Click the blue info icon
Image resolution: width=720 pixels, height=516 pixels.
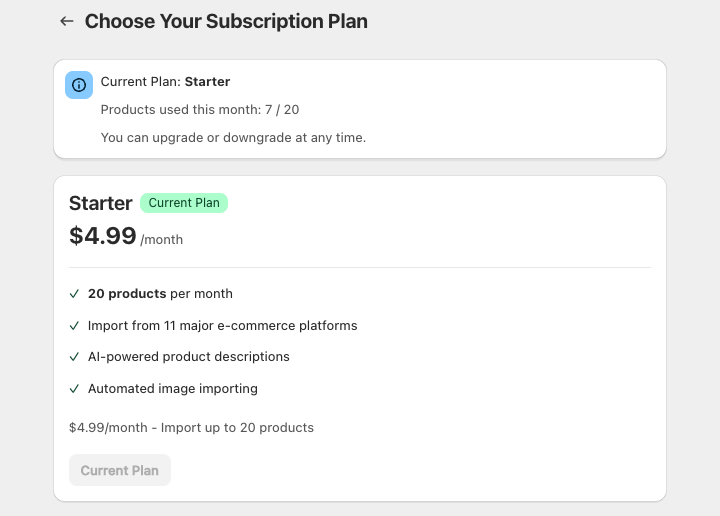pyautogui.click(x=79, y=85)
